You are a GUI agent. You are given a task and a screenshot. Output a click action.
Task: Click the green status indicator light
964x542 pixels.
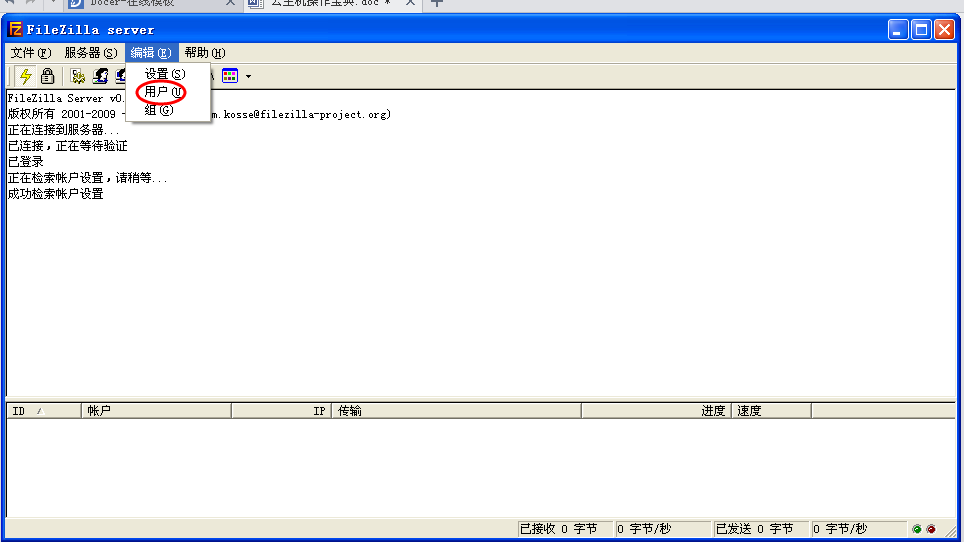pyautogui.click(x=917, y=529)
